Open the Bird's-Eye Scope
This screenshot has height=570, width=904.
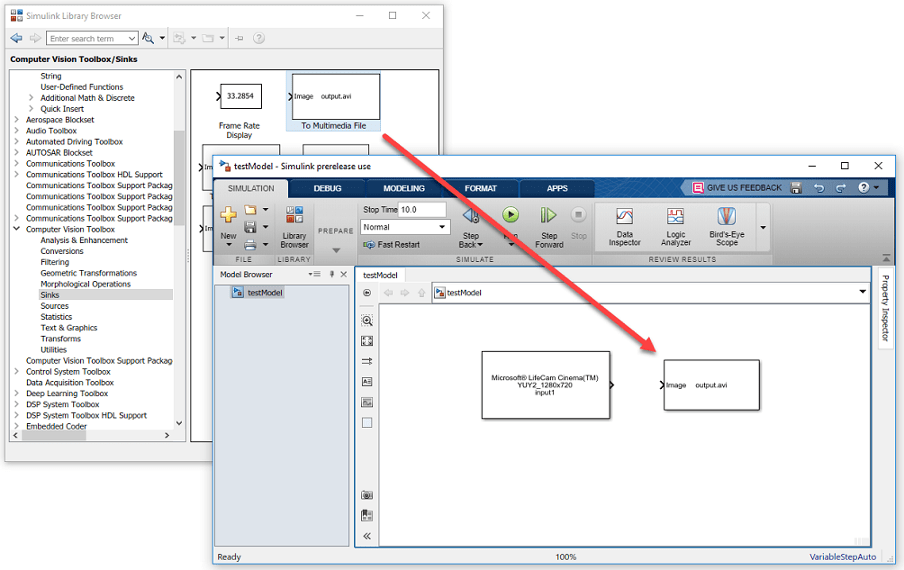pos(726,227)
